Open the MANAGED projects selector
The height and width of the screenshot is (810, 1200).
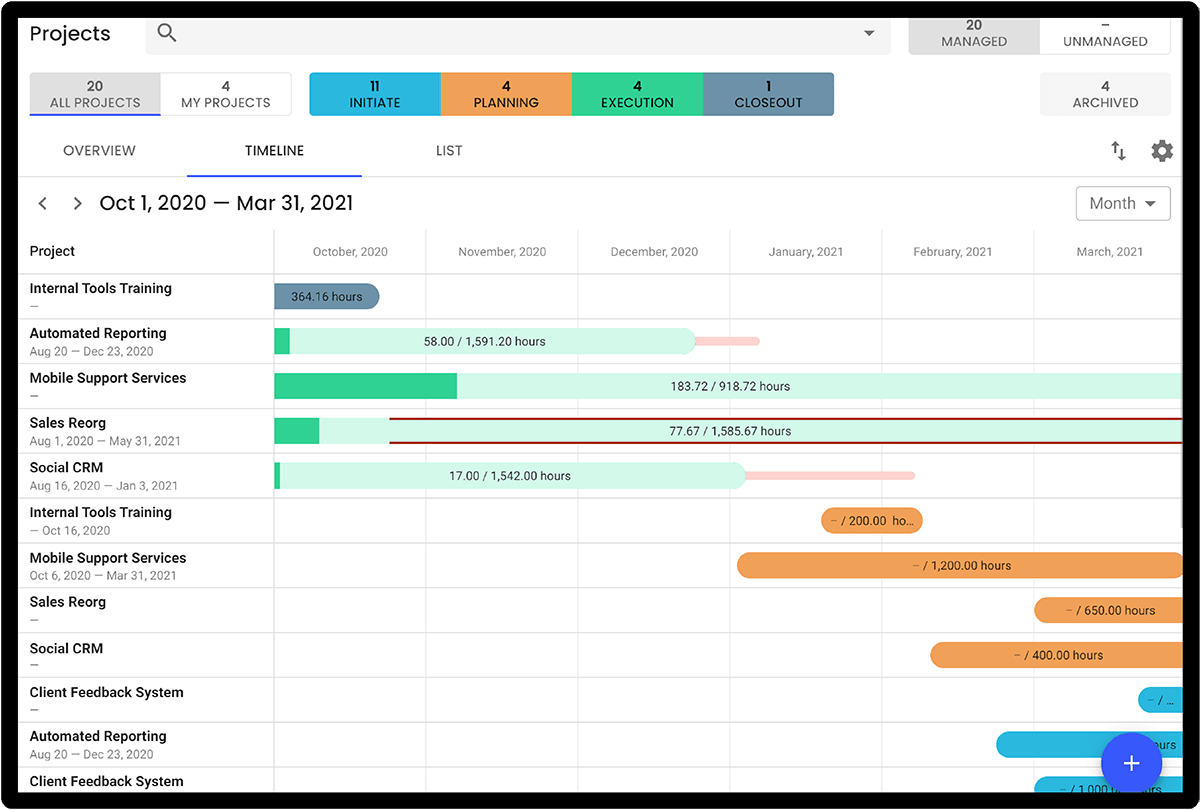point(973,32)
